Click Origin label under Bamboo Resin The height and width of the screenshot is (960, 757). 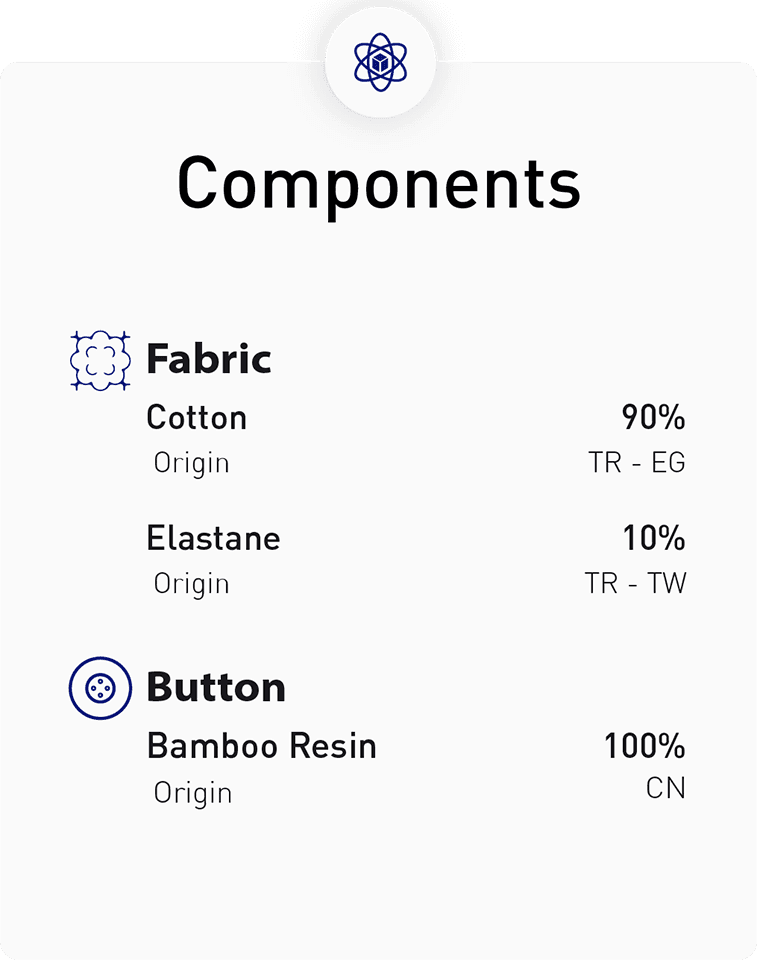pos(193,793)
